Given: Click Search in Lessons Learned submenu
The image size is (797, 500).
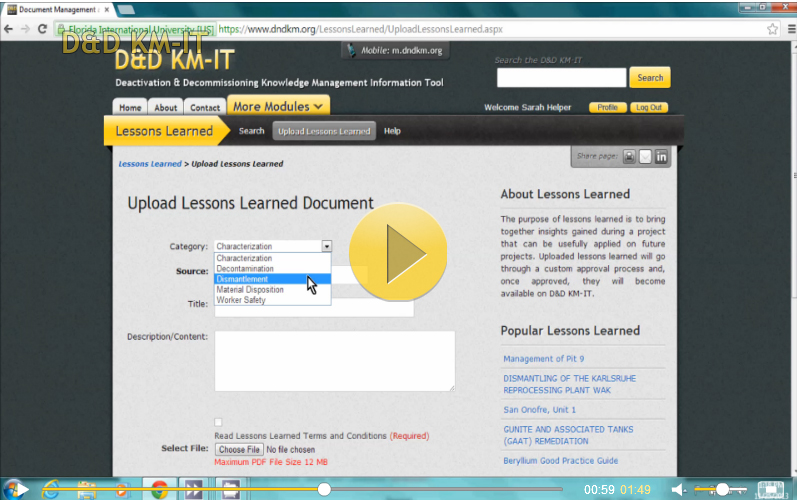Looking at the screenshot, I should 252,131.
